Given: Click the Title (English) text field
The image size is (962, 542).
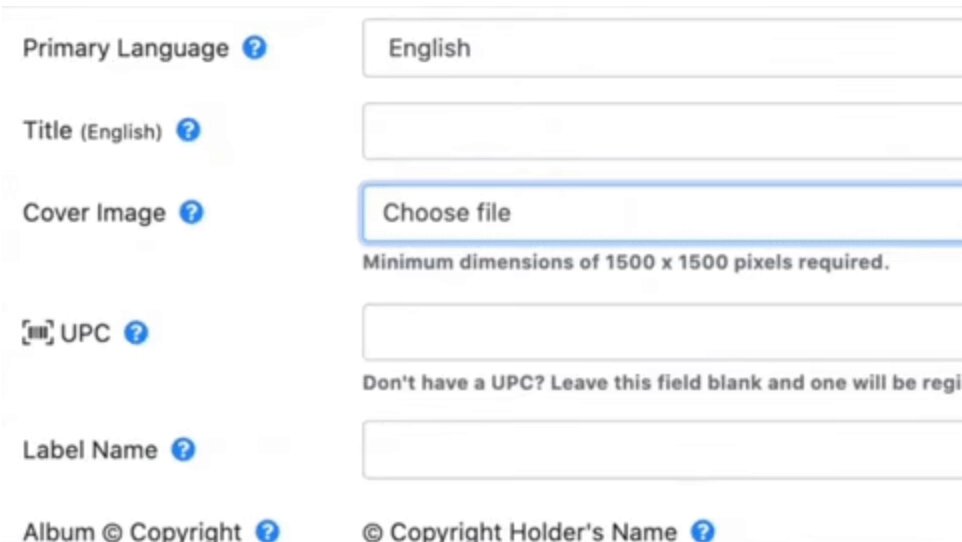Looking at the screenshot, I should coord(662,131).
